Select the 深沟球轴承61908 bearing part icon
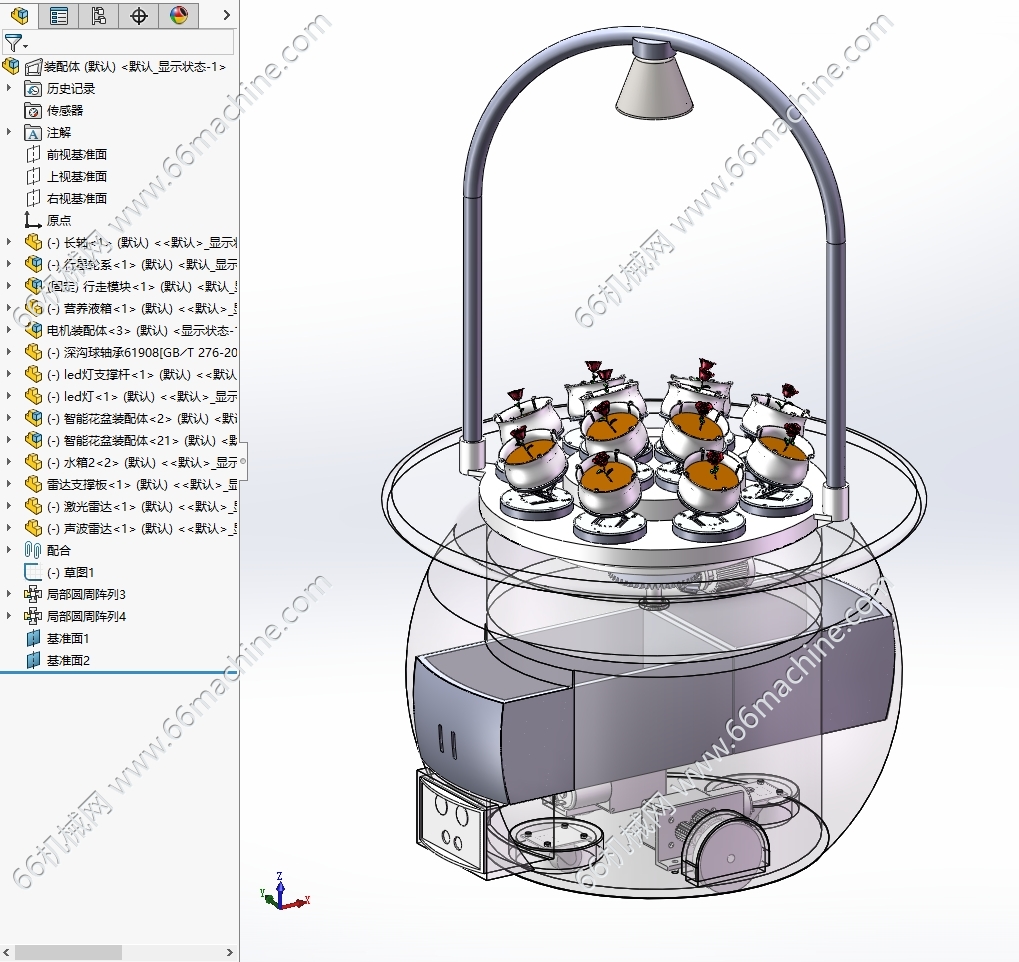The width and height of the screenshot is (1019, 962). pos(33,352)
